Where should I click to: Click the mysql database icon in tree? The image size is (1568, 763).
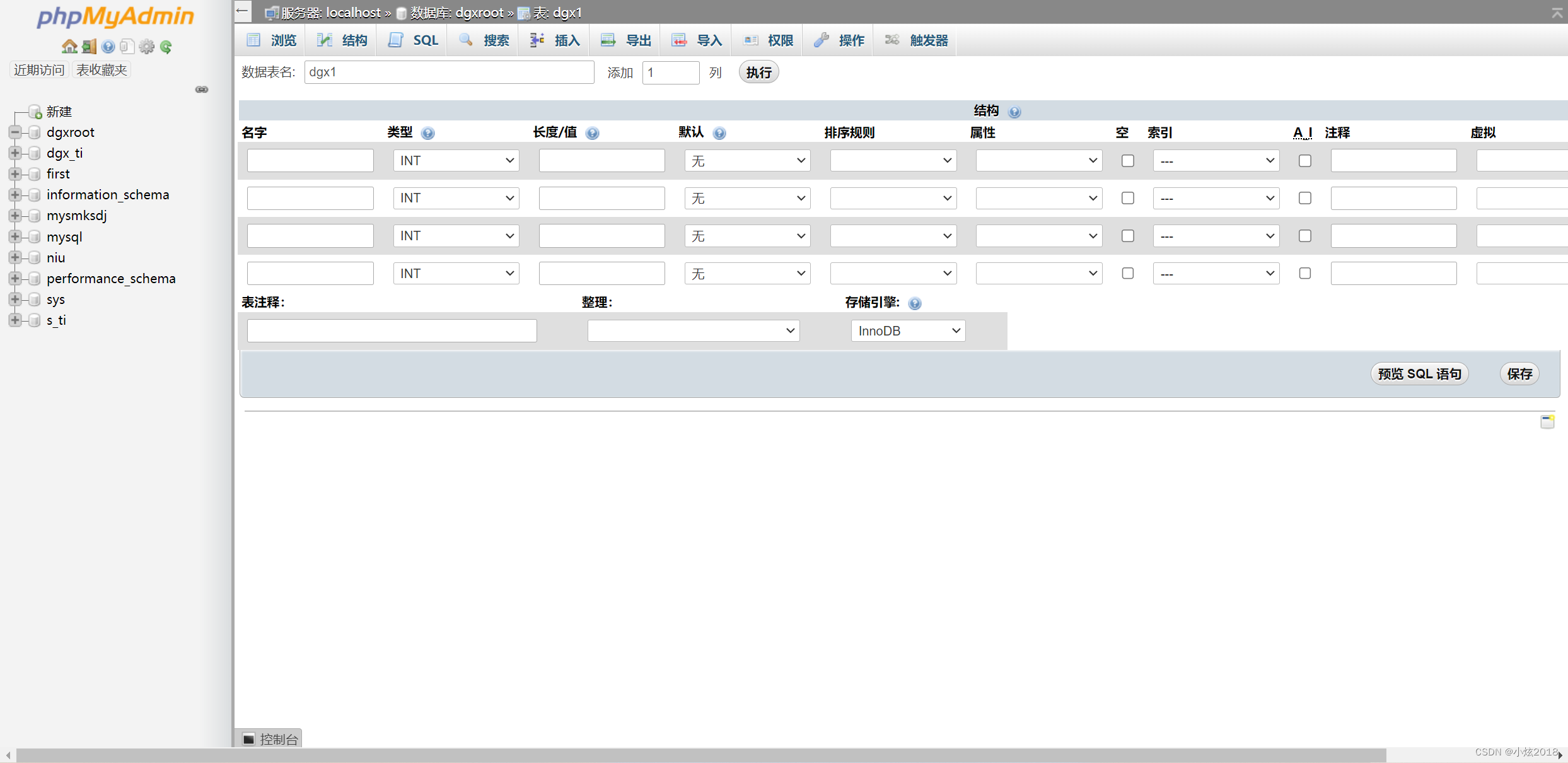coord(35,237)
